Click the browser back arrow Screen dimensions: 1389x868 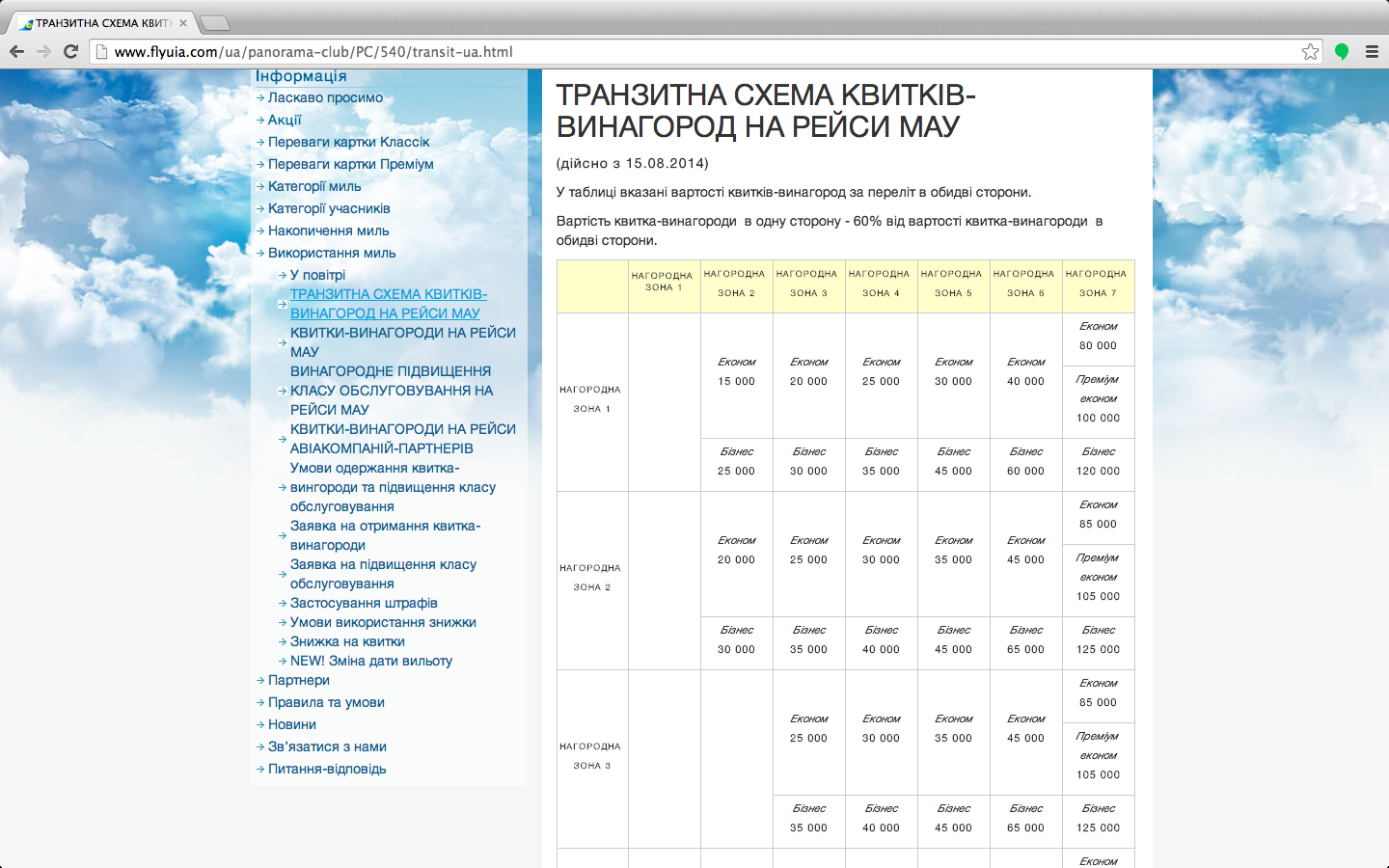click(16, 51)
